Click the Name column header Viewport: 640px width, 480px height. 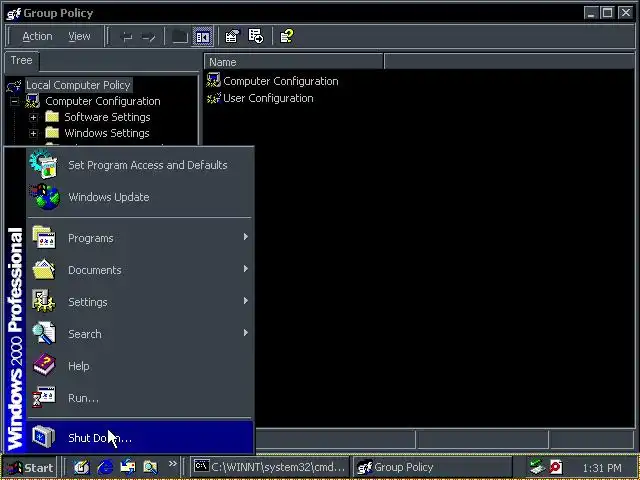pyautogui.click(x=293, y=62)
